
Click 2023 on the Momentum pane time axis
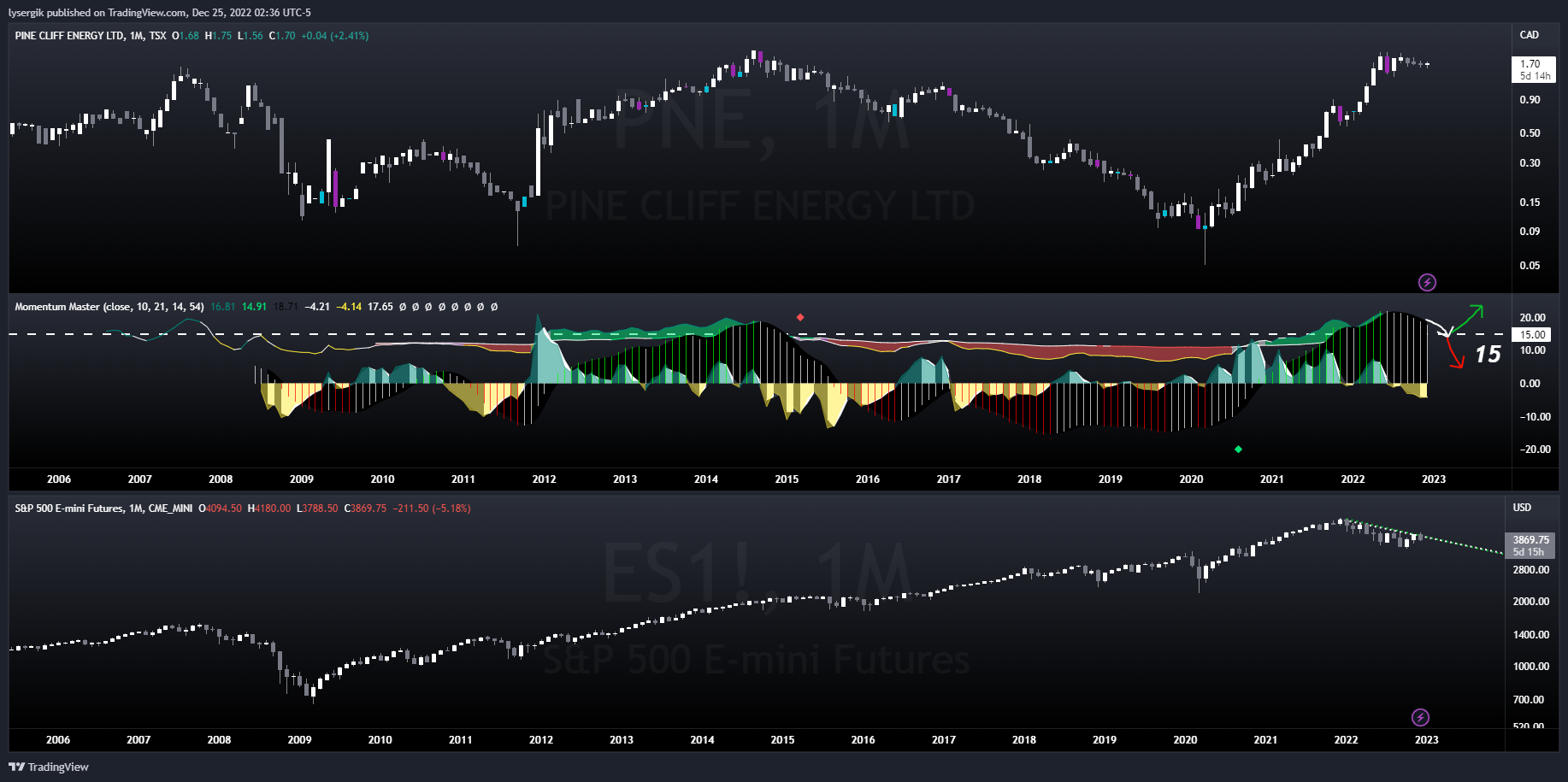[1434, 479]
